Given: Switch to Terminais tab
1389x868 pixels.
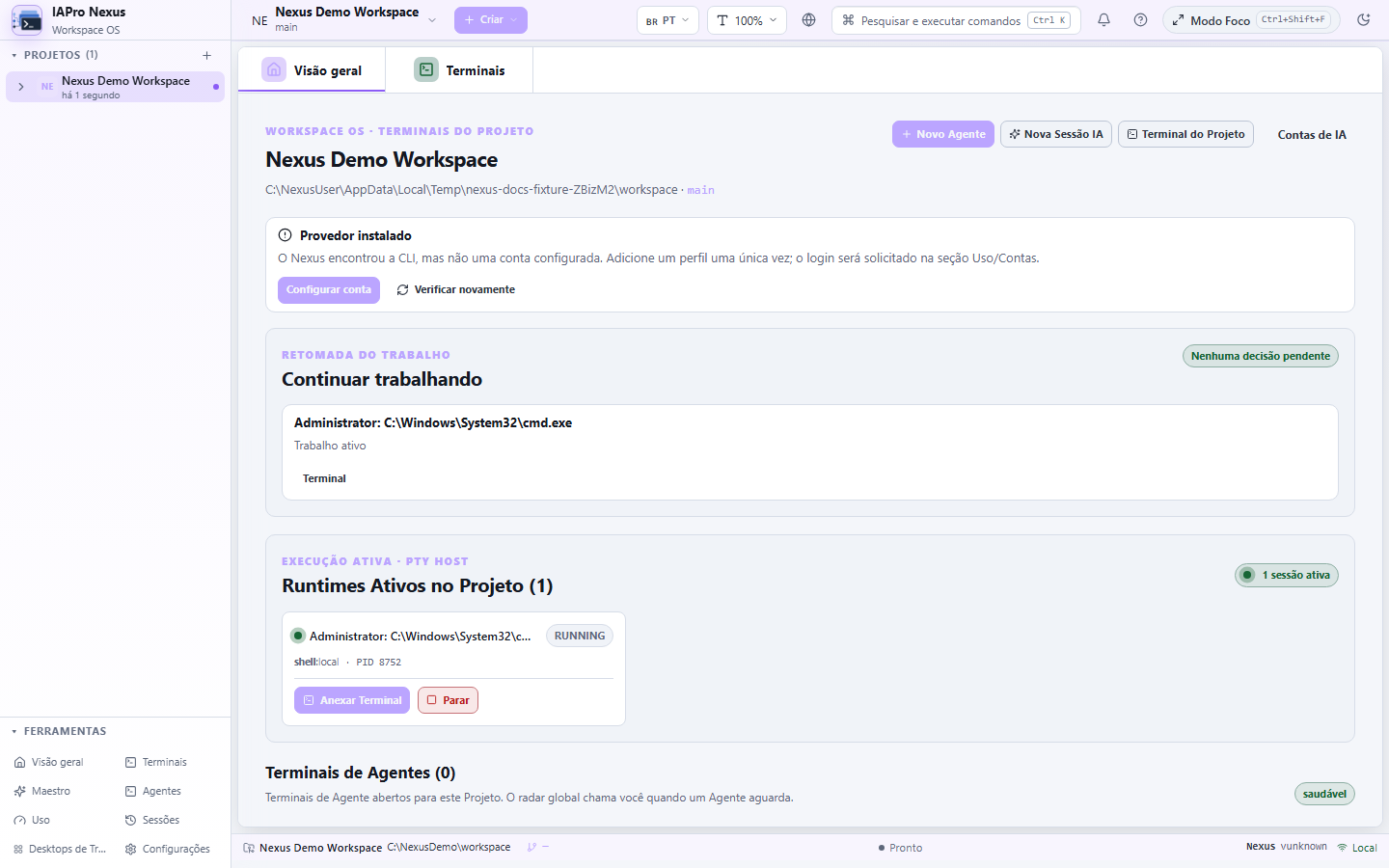Looking at the screenshot, I should click(459, 70).
